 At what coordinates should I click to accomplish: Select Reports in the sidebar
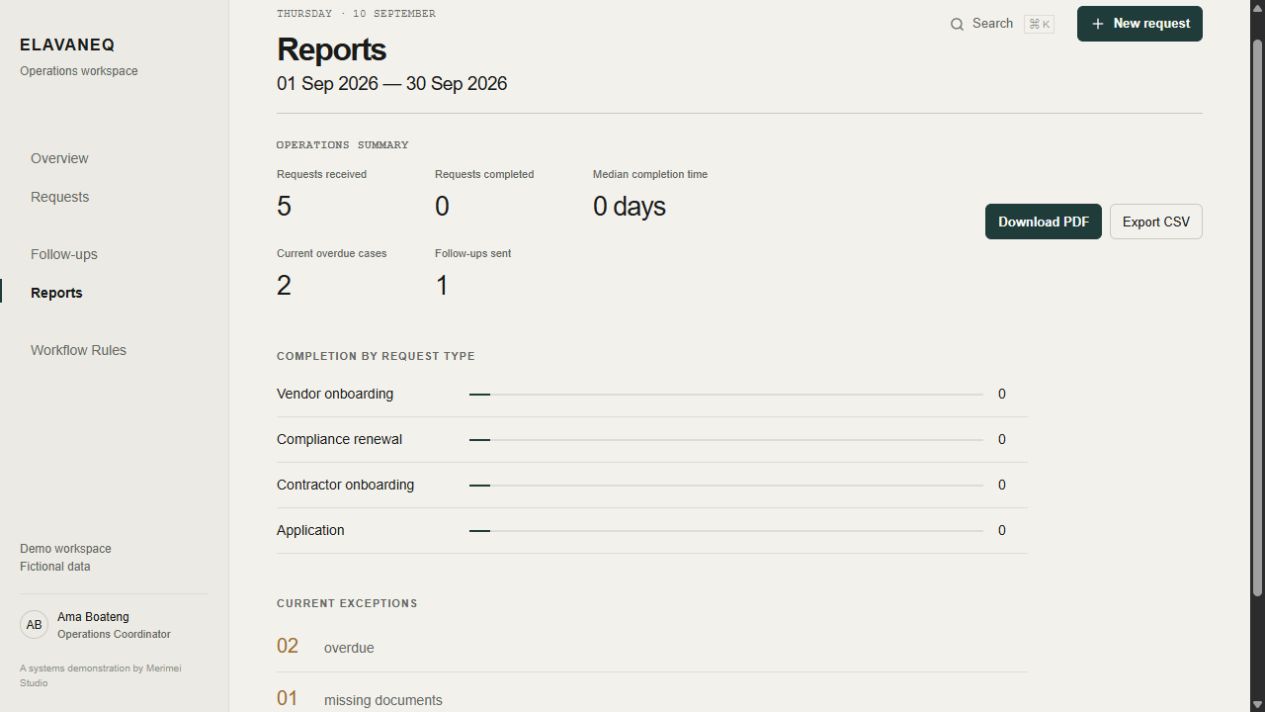[x=56, y=293]
